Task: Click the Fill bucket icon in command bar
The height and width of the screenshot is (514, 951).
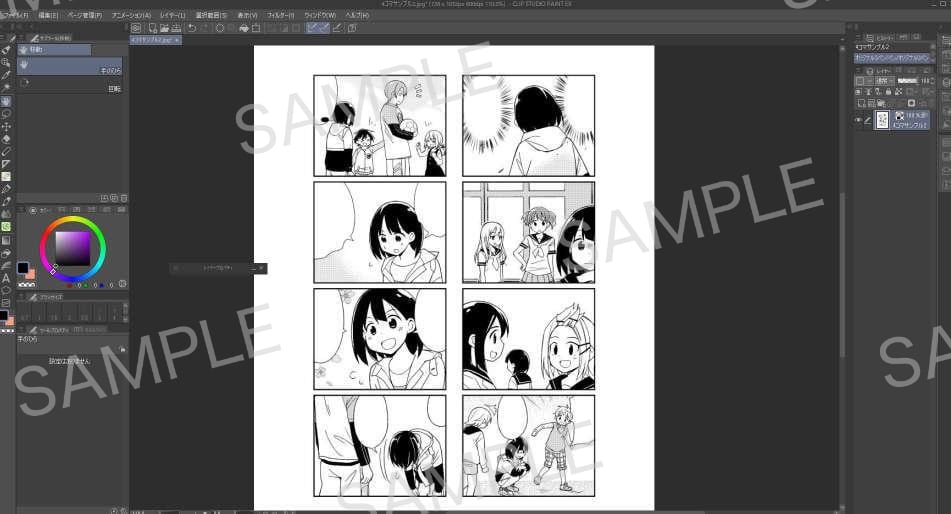Action: [244, 28]
